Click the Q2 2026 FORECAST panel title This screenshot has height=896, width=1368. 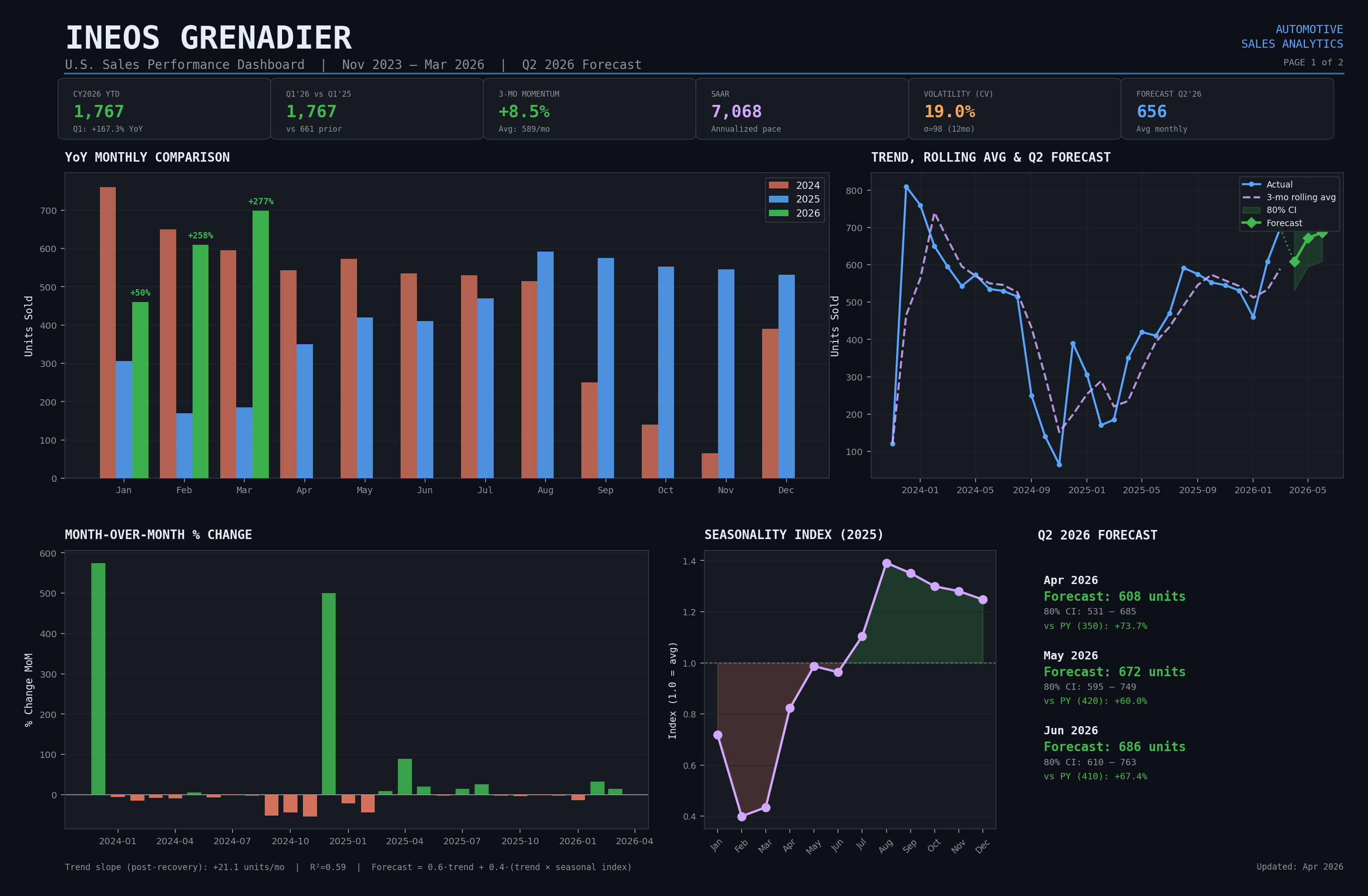click(x=1097, y=535)
